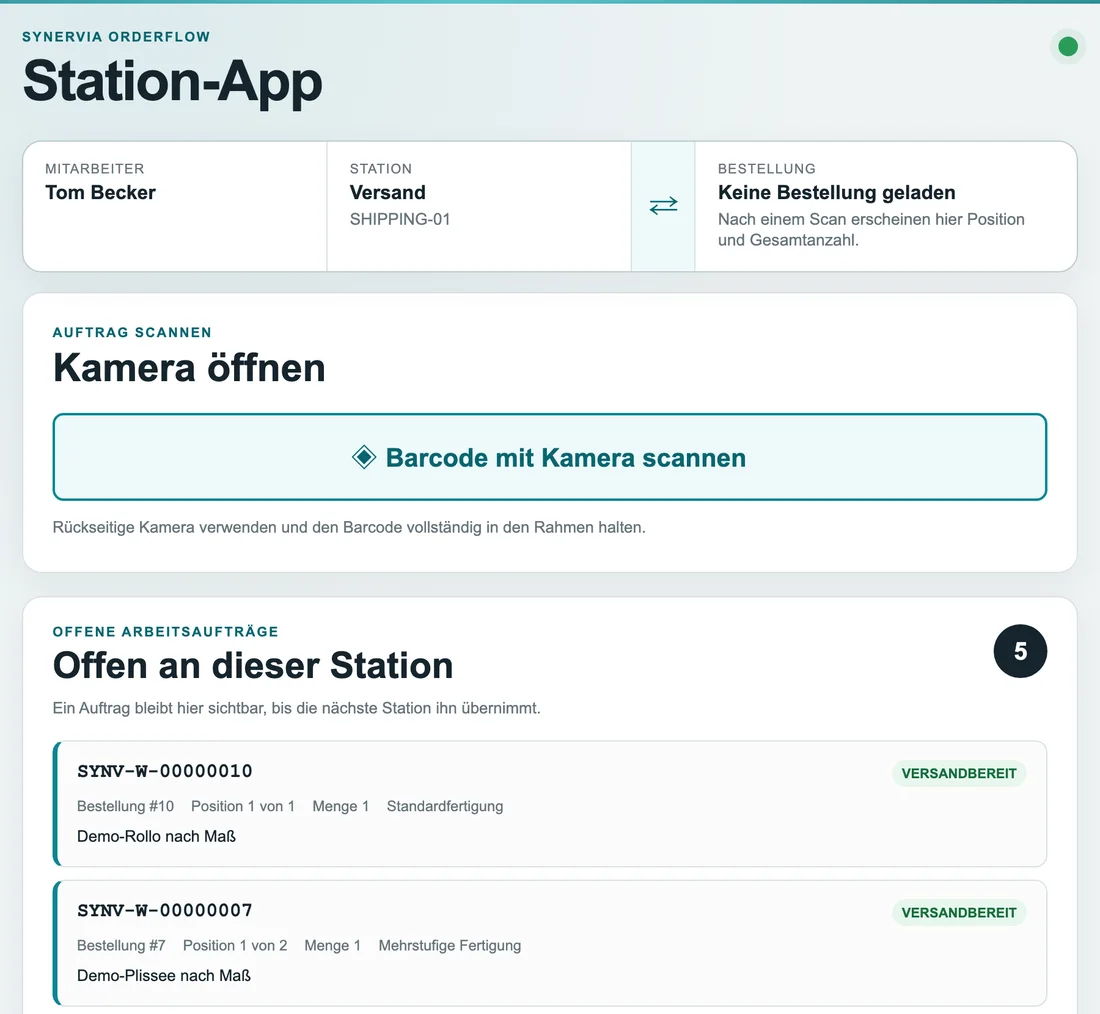Click Standardfertigung label
The height and width of the screenshot is (1014, 1100).
pos(445,806)
